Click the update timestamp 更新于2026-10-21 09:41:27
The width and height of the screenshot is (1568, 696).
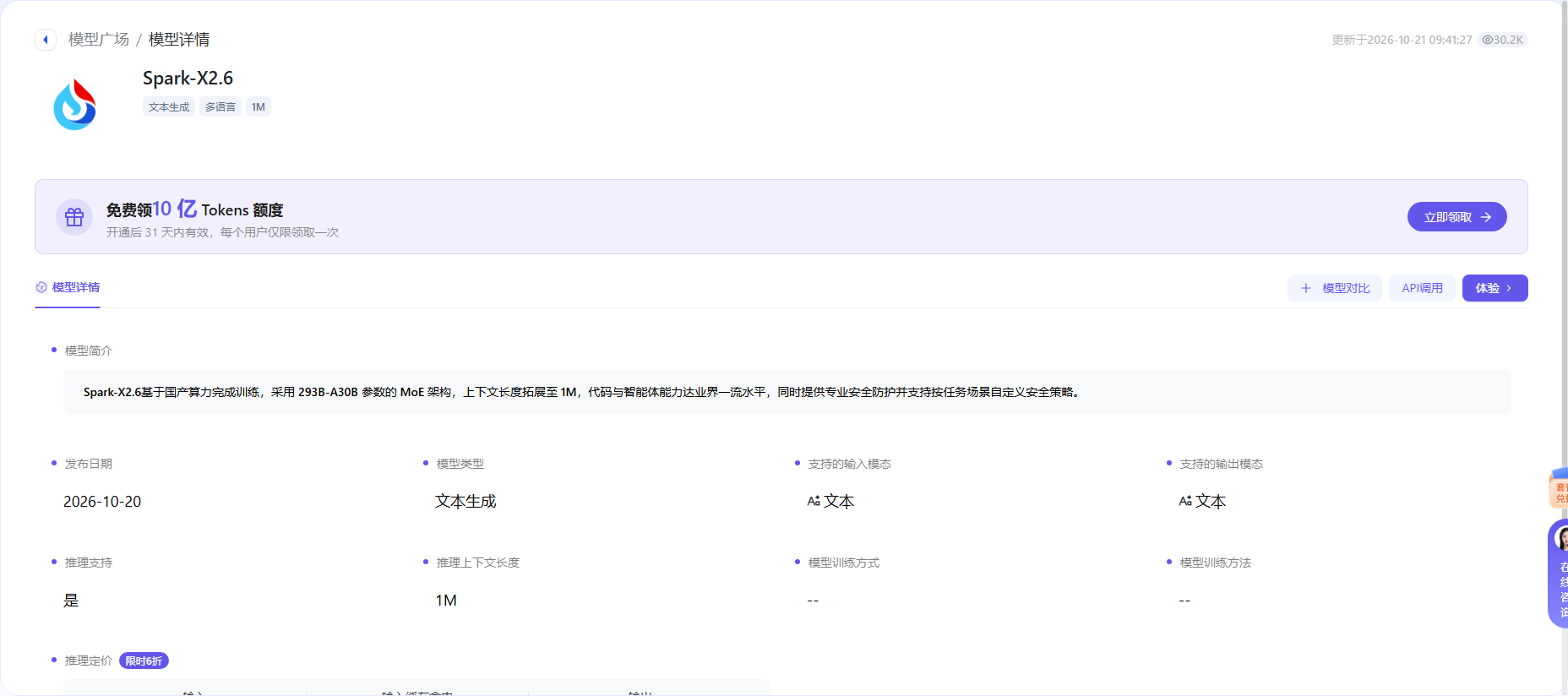point(1402,40)
